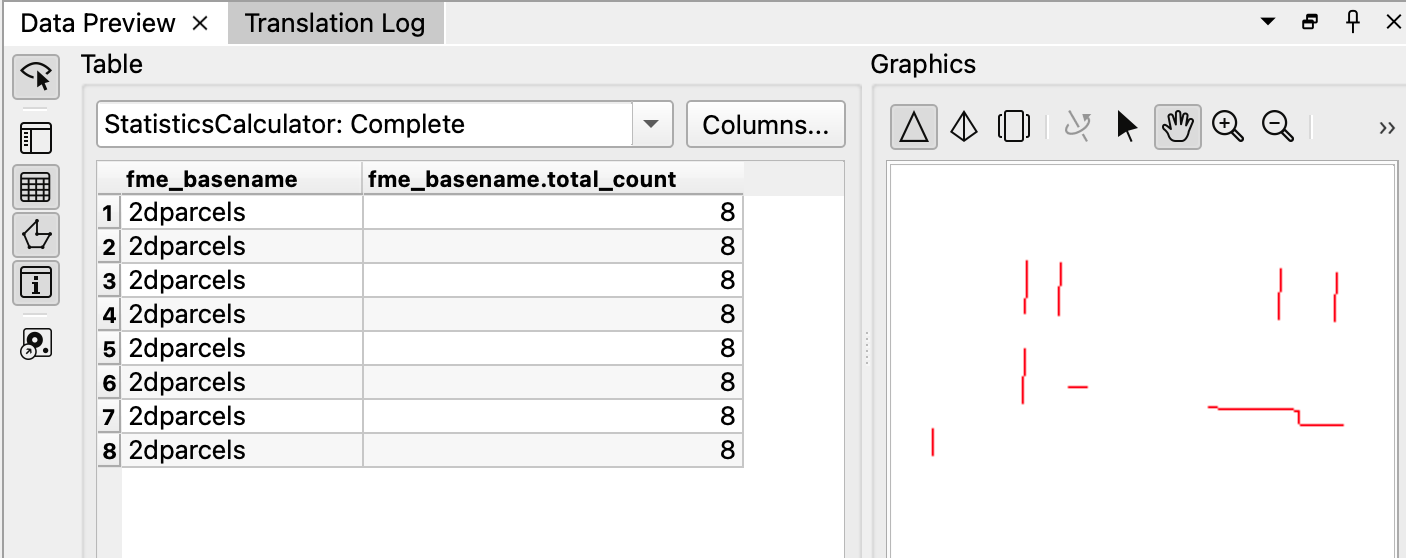Click the Columns... button
Image resolution: width=1406 pixels, height=558 pixels.
tap(766, 125)
